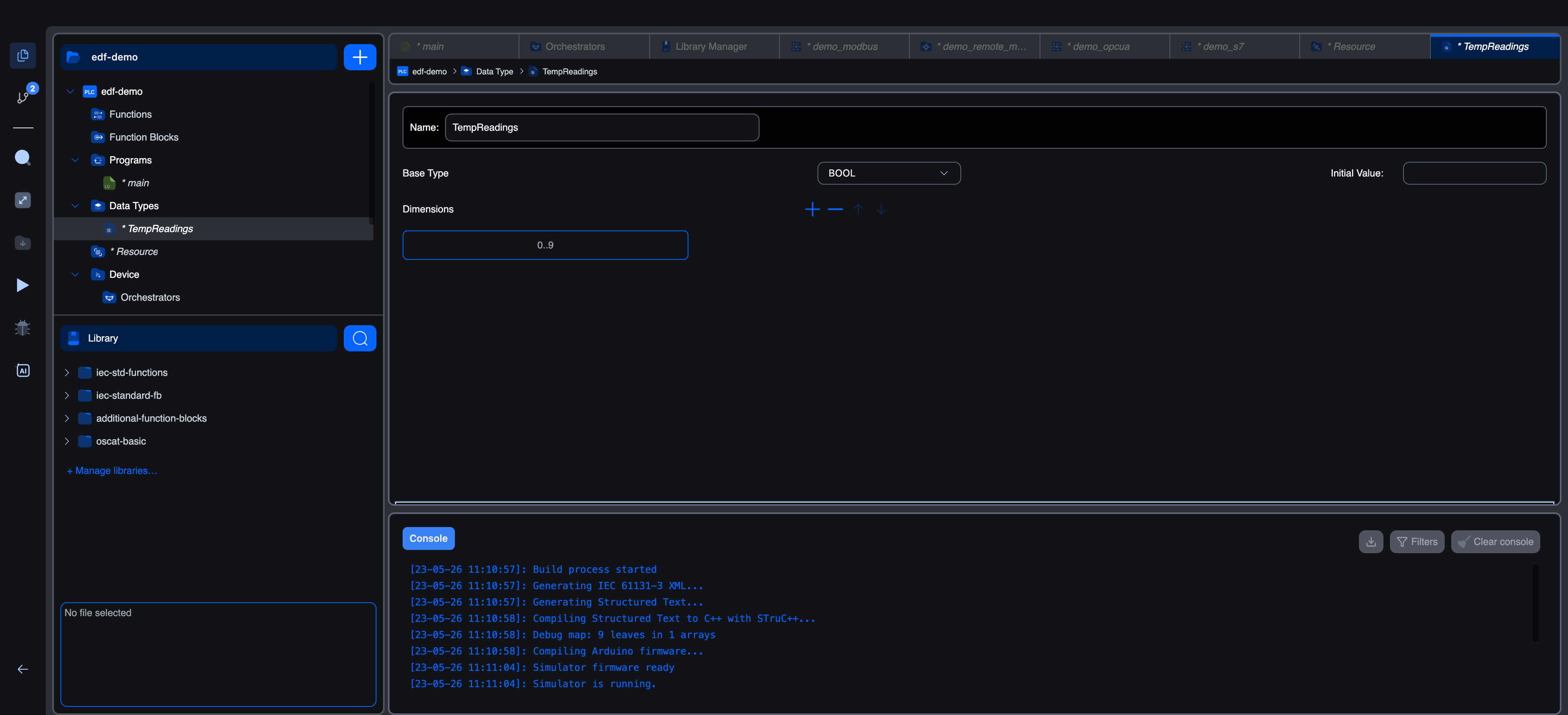
Task: Collapse the edf-demo project node
Action: 70,92
